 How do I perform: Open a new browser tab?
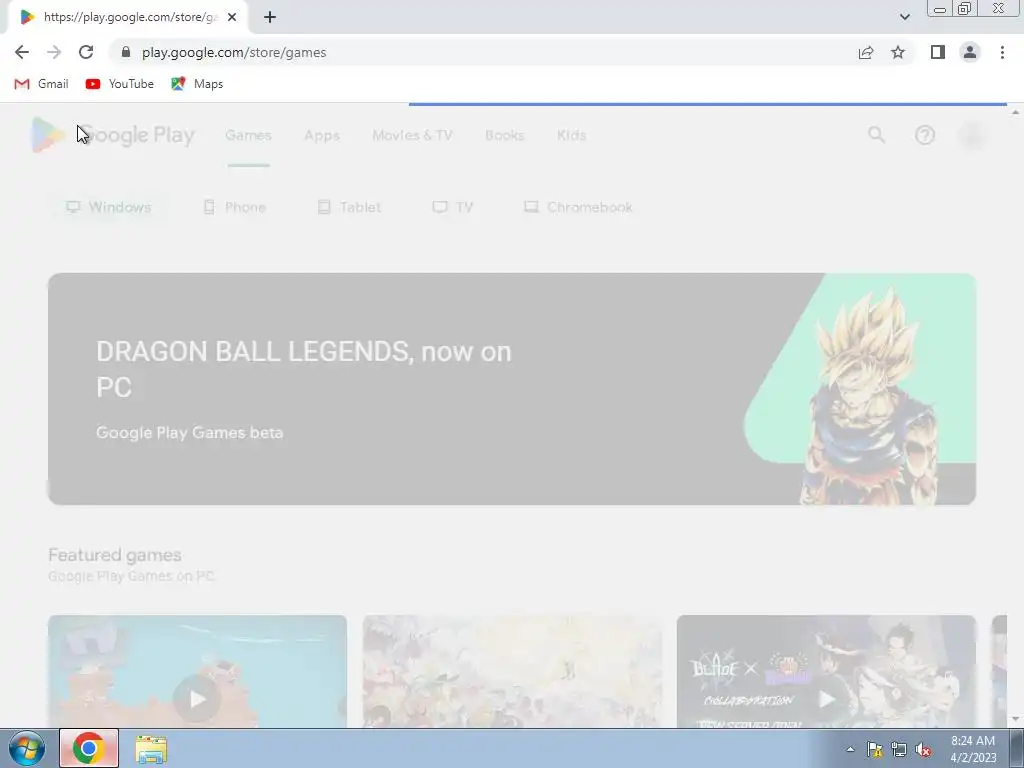point(270,17)
